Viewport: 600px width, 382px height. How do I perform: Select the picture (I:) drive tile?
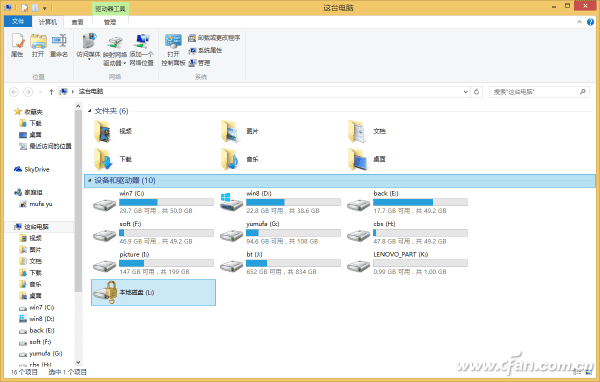[x=153, y=263]
